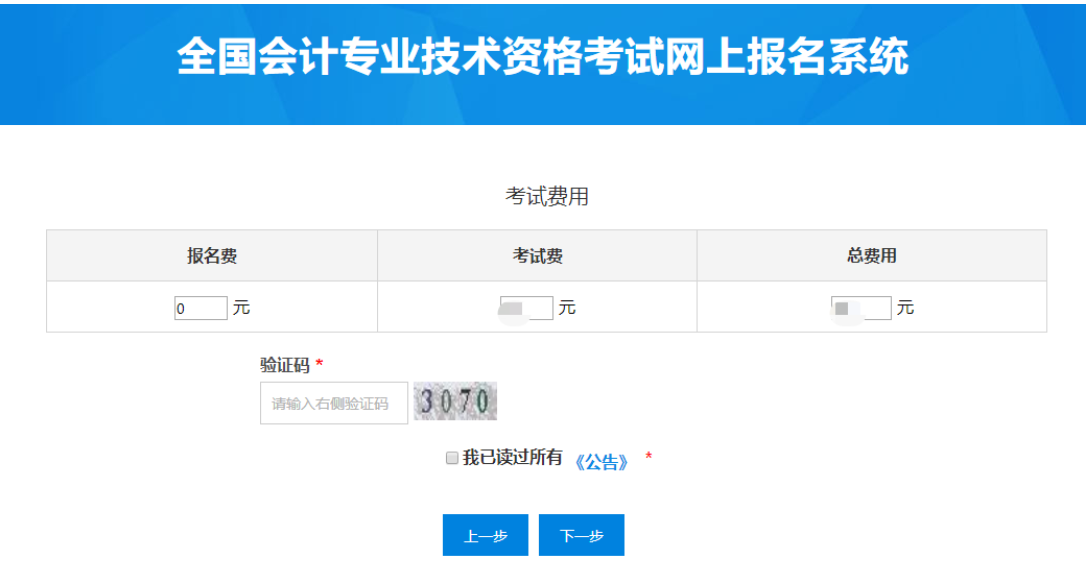The image size is (1089, 577).
Task: Tick the 我已读过所有 checkbox
Action: pyautogui.click(x=452, y=458)
